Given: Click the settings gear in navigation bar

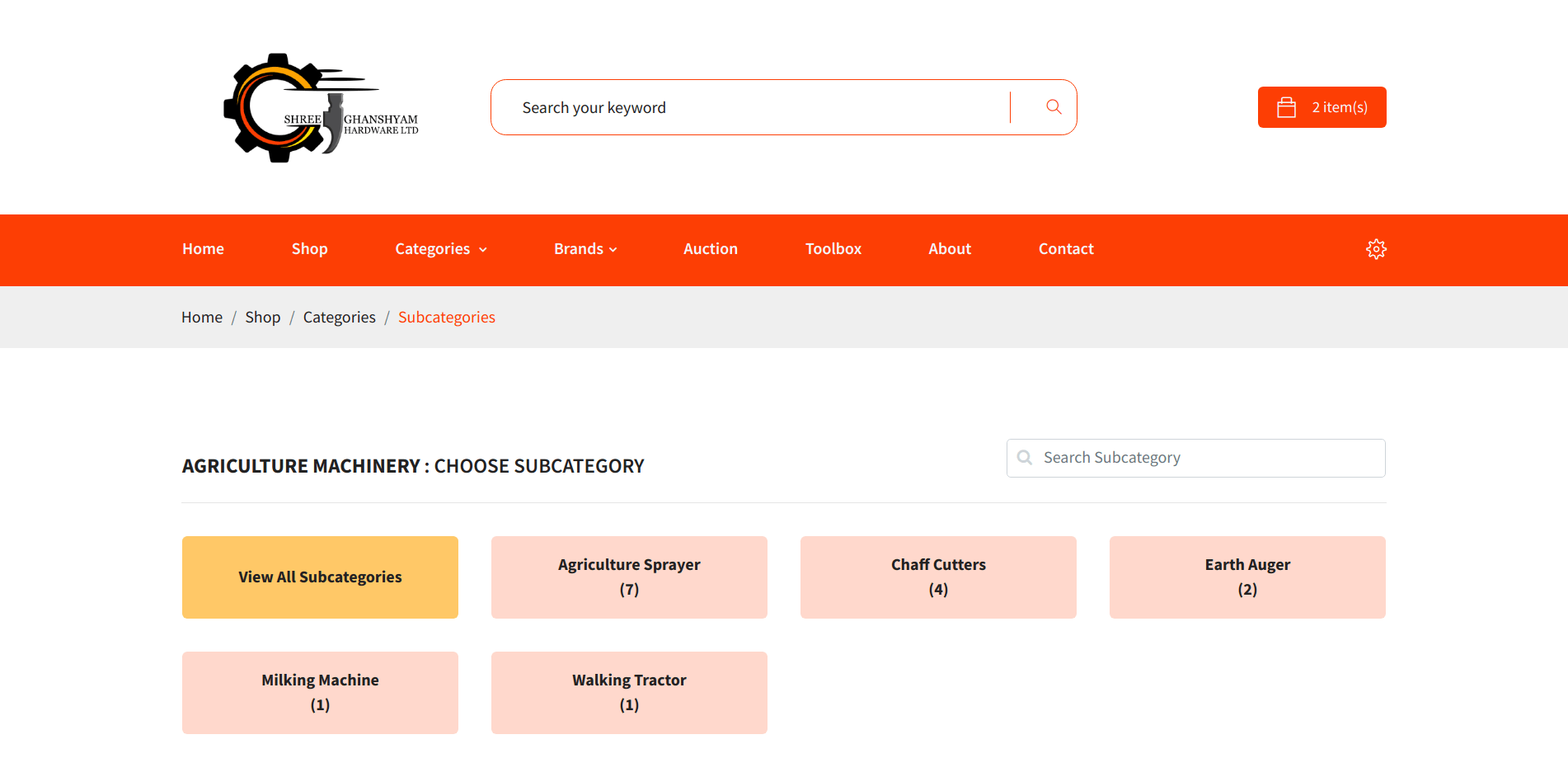Looking at the screenshot, I should (1376, 248).
